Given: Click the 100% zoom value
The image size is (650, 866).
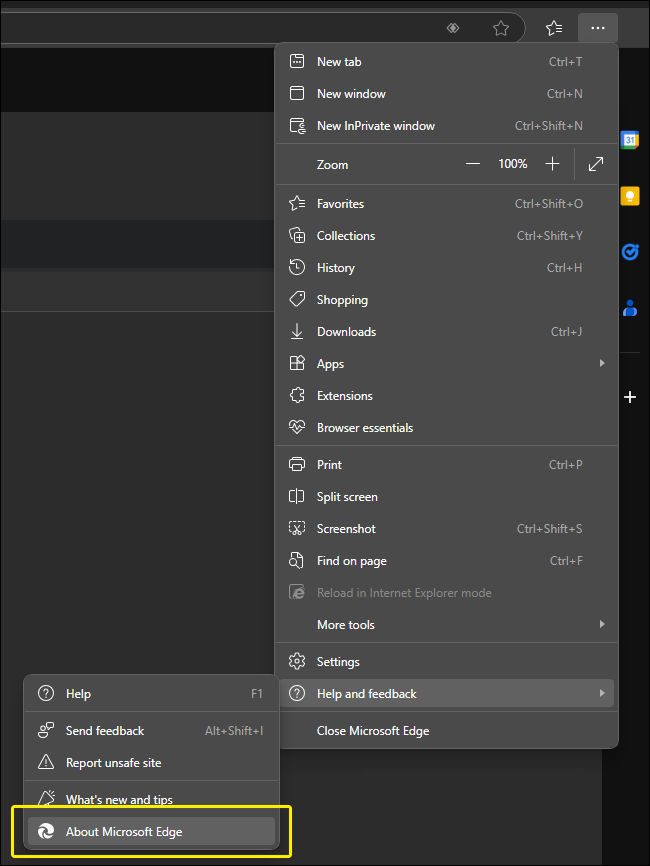Looking at the screenshot, I should [512, 163].
